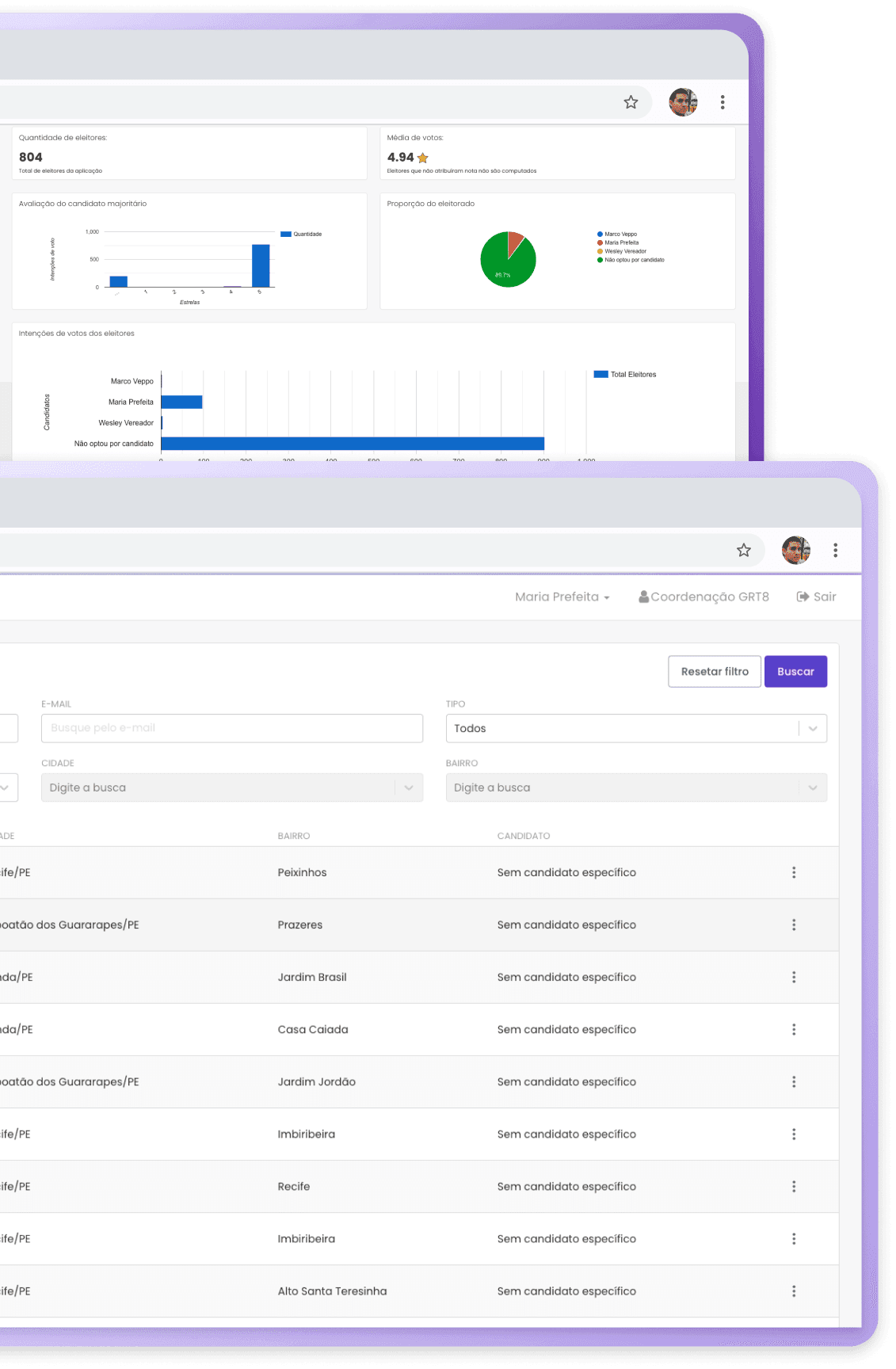Image resolution: width=896 pixels, height=1369 pixels.
Task: Open row actions menu for Casa Caiada
Action: pos(793,1029)
